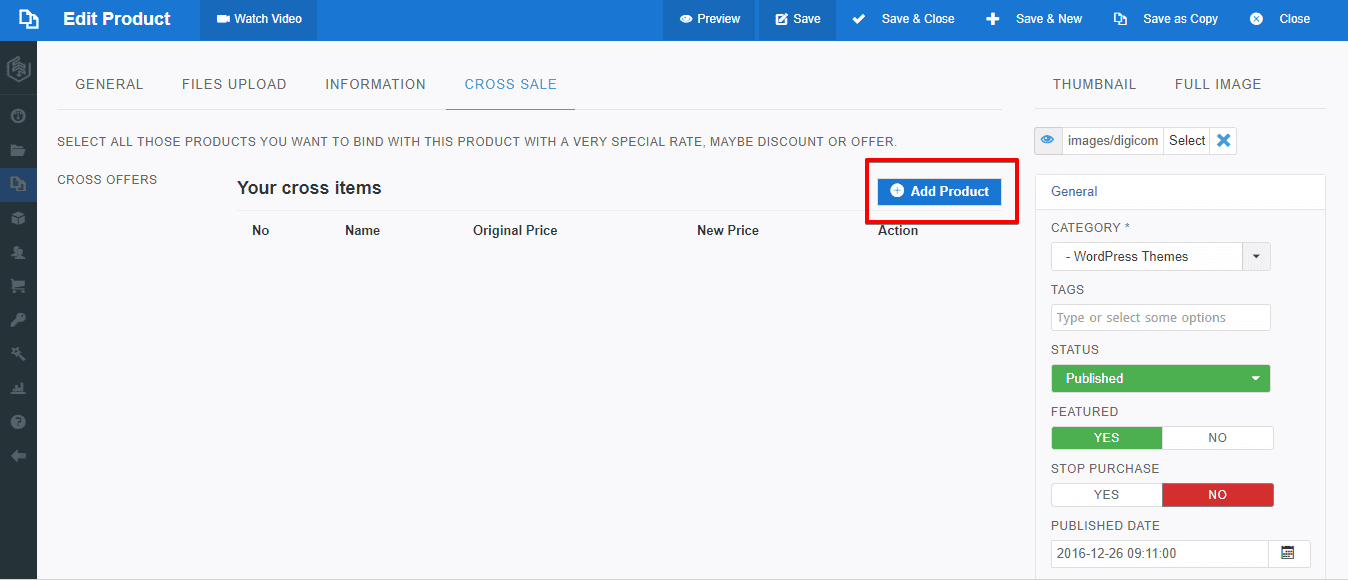Open the help question mark icon

coord(18,422)
